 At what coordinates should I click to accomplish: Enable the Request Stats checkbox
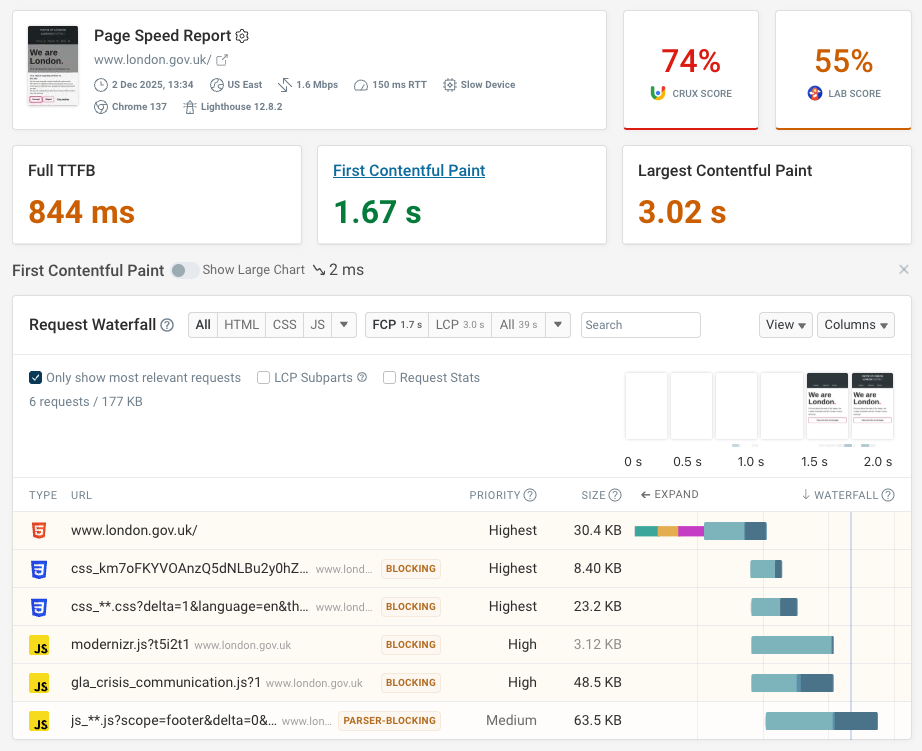[391, 378]
